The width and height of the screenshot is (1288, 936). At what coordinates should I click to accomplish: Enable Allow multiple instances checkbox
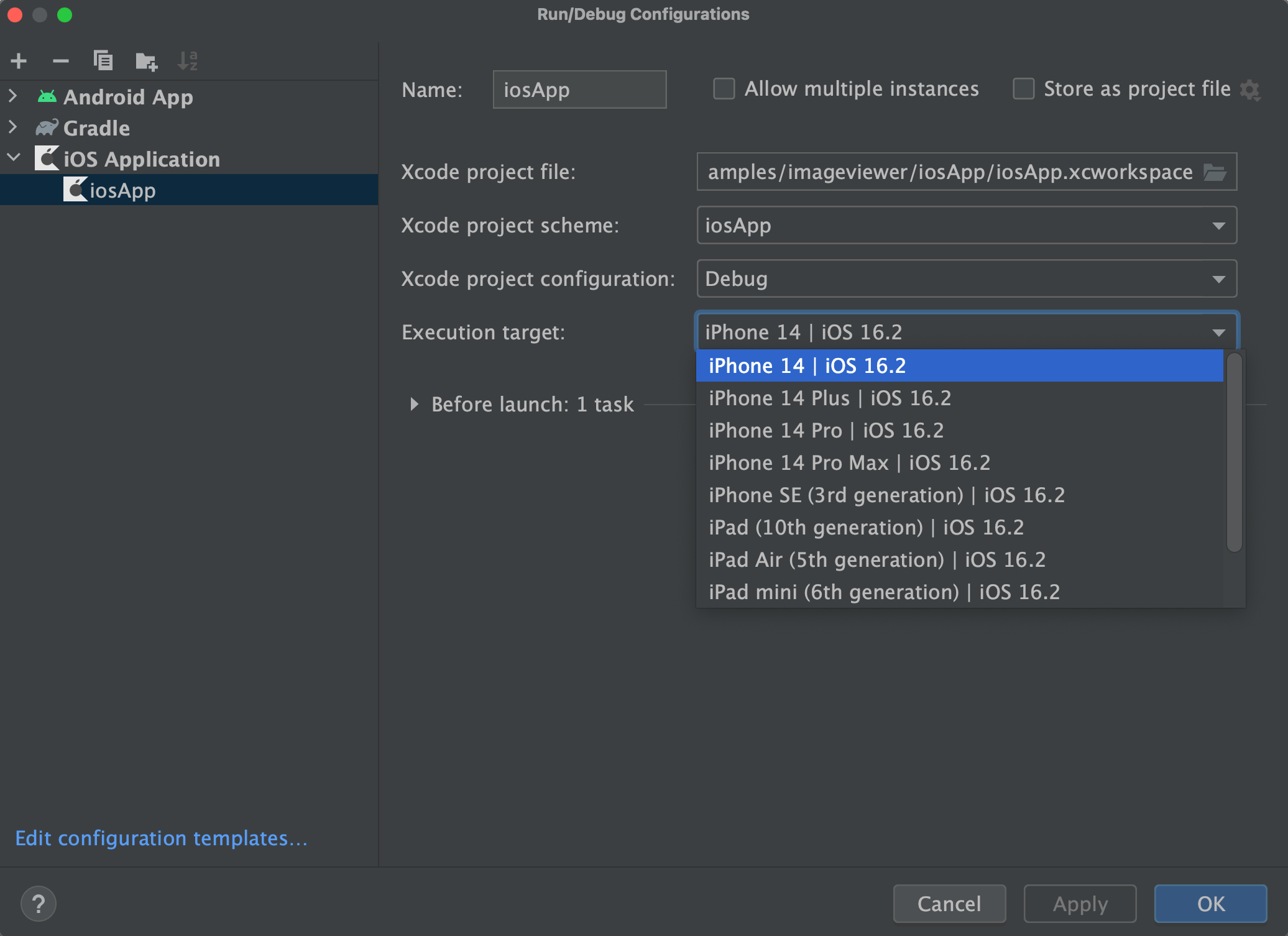tap(724, 89)
